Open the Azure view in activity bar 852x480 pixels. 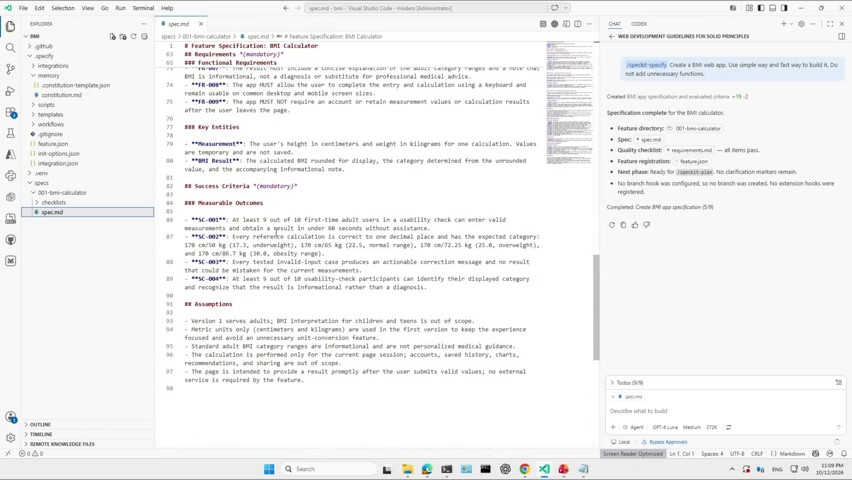pyautogui.click(x=10, y=154)
